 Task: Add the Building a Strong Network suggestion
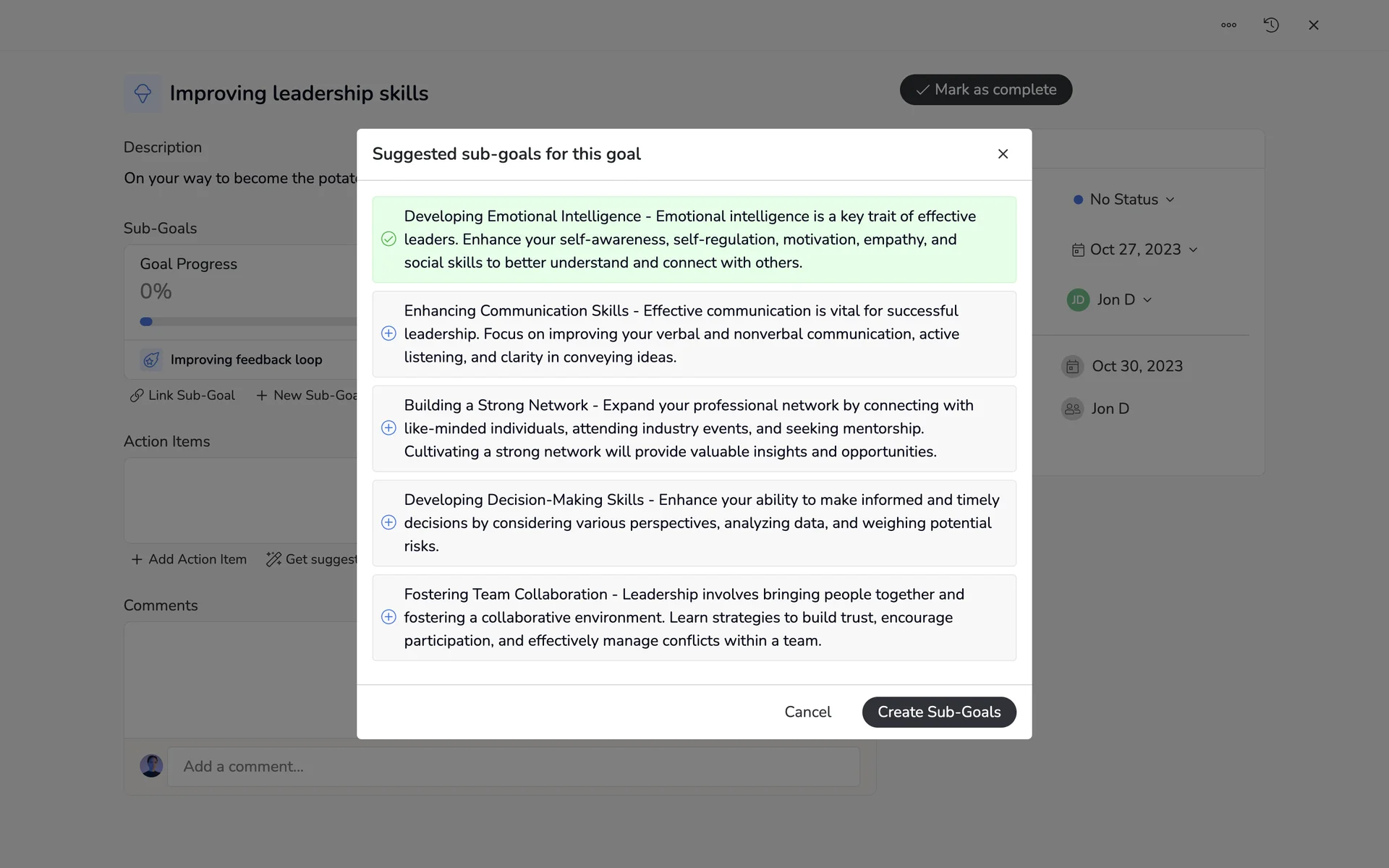tap(388, 428)
